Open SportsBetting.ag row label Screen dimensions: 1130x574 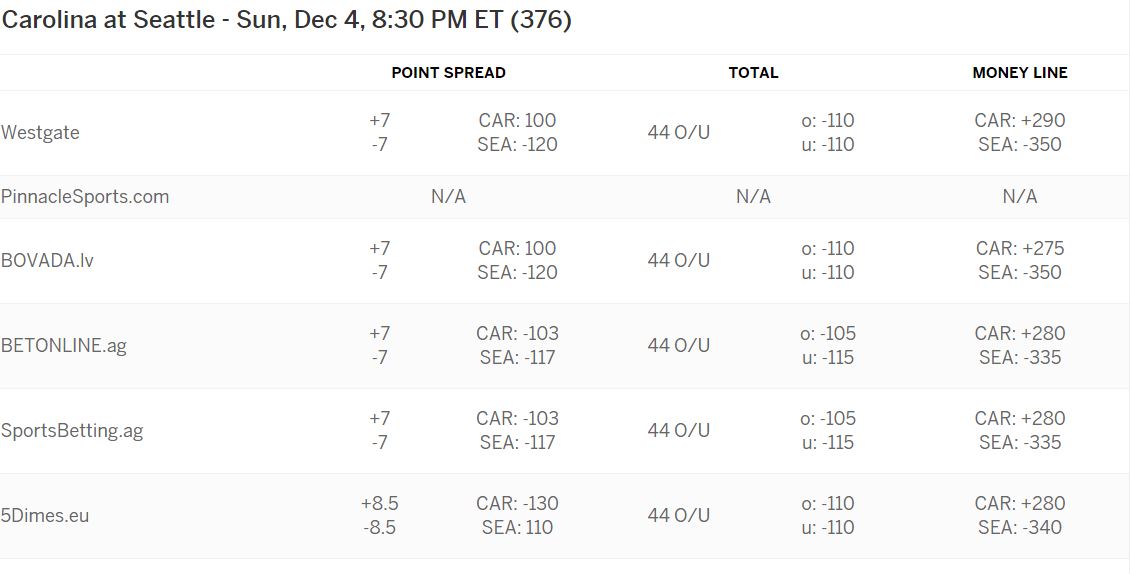(x=72, y=430)
